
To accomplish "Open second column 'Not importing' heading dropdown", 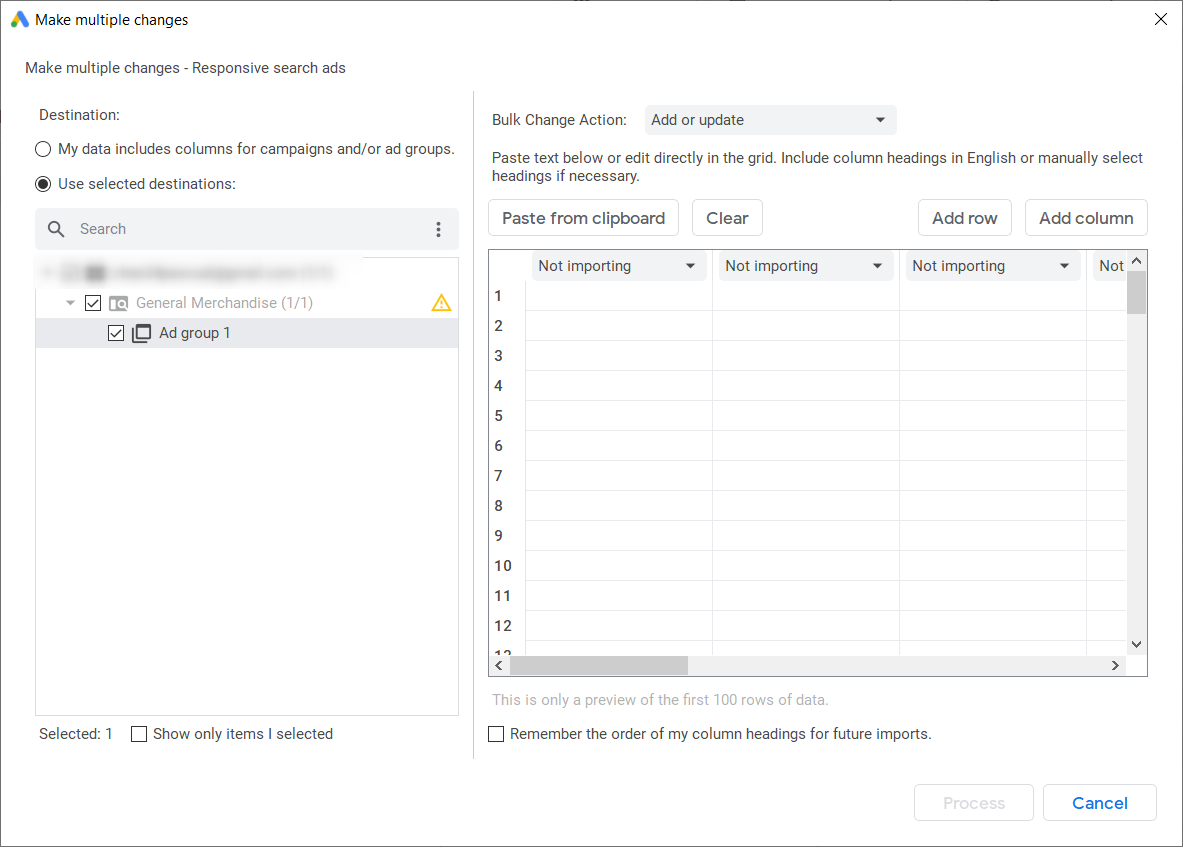I will (x=806, y=265).
